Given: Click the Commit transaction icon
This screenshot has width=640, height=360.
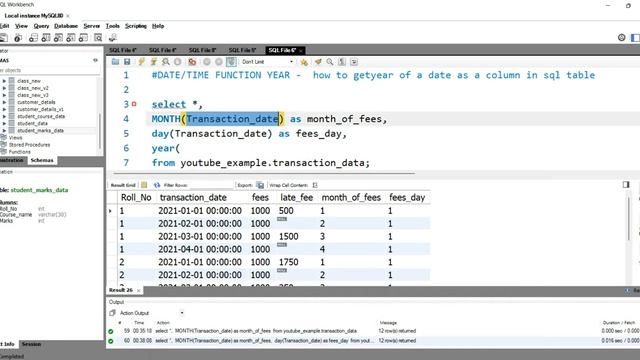Looking at the screenshot, I should tap(207, 62).
